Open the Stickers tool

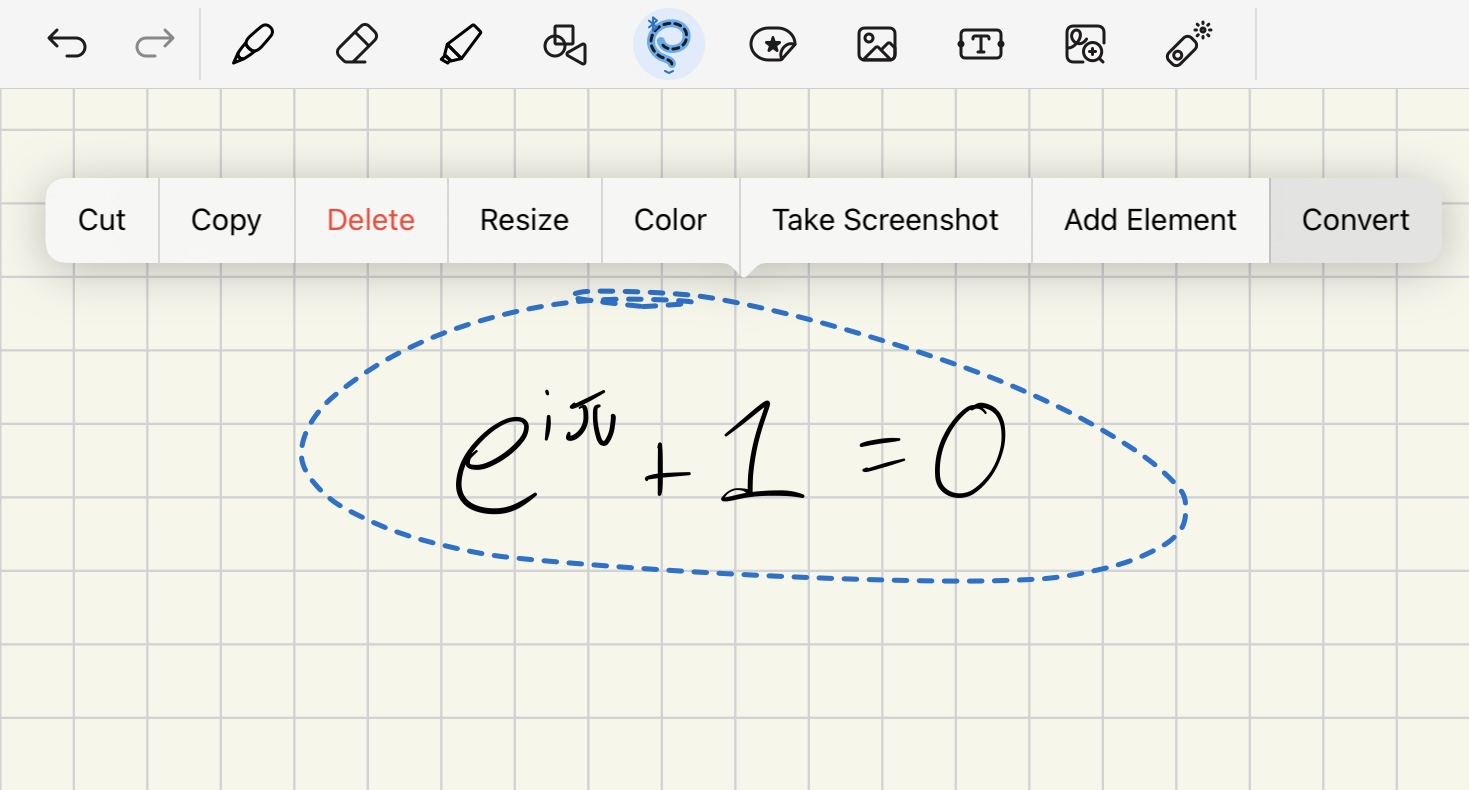(x=773, y=44)
